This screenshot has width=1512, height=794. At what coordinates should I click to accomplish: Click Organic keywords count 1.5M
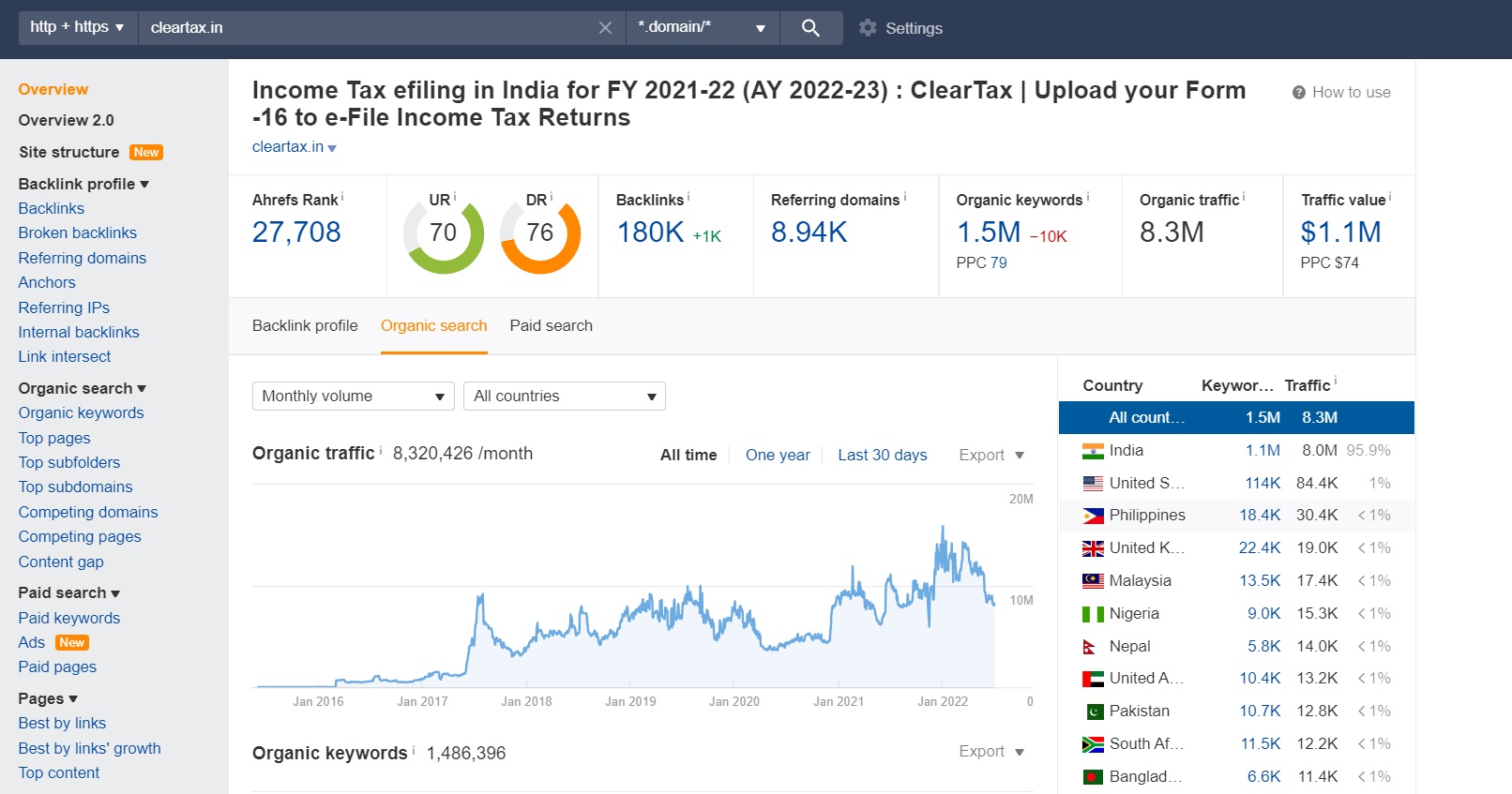click(989, 232)
